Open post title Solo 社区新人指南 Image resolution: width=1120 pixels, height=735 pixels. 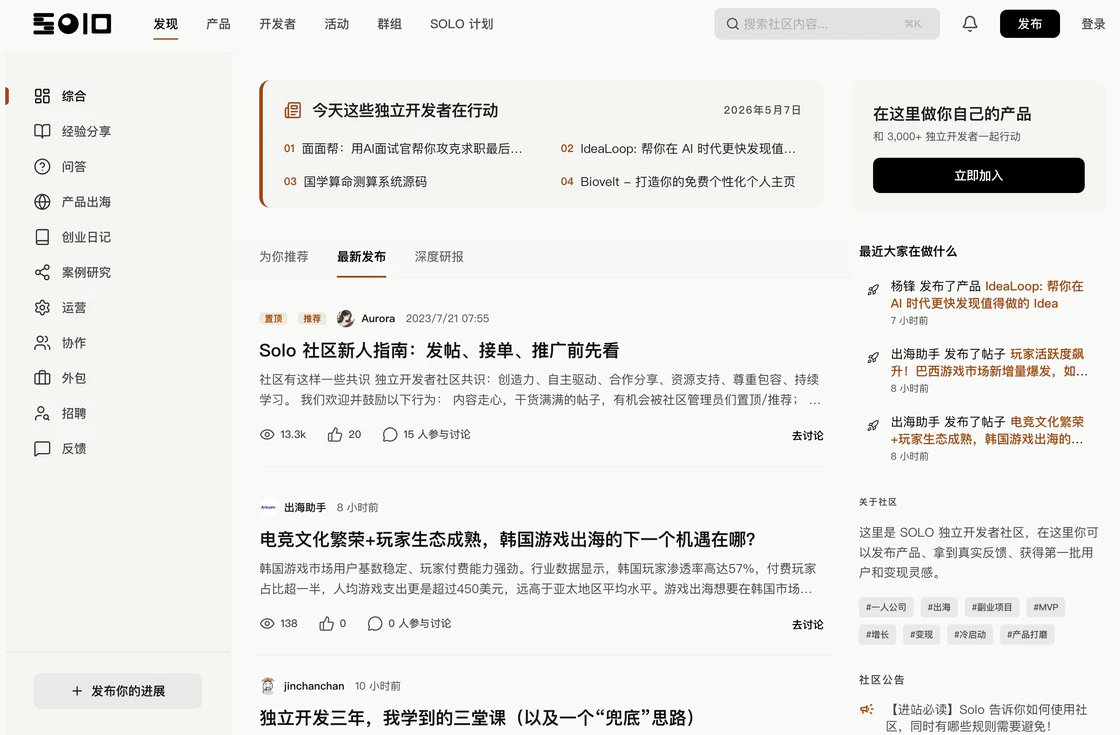tap(439, 351)
